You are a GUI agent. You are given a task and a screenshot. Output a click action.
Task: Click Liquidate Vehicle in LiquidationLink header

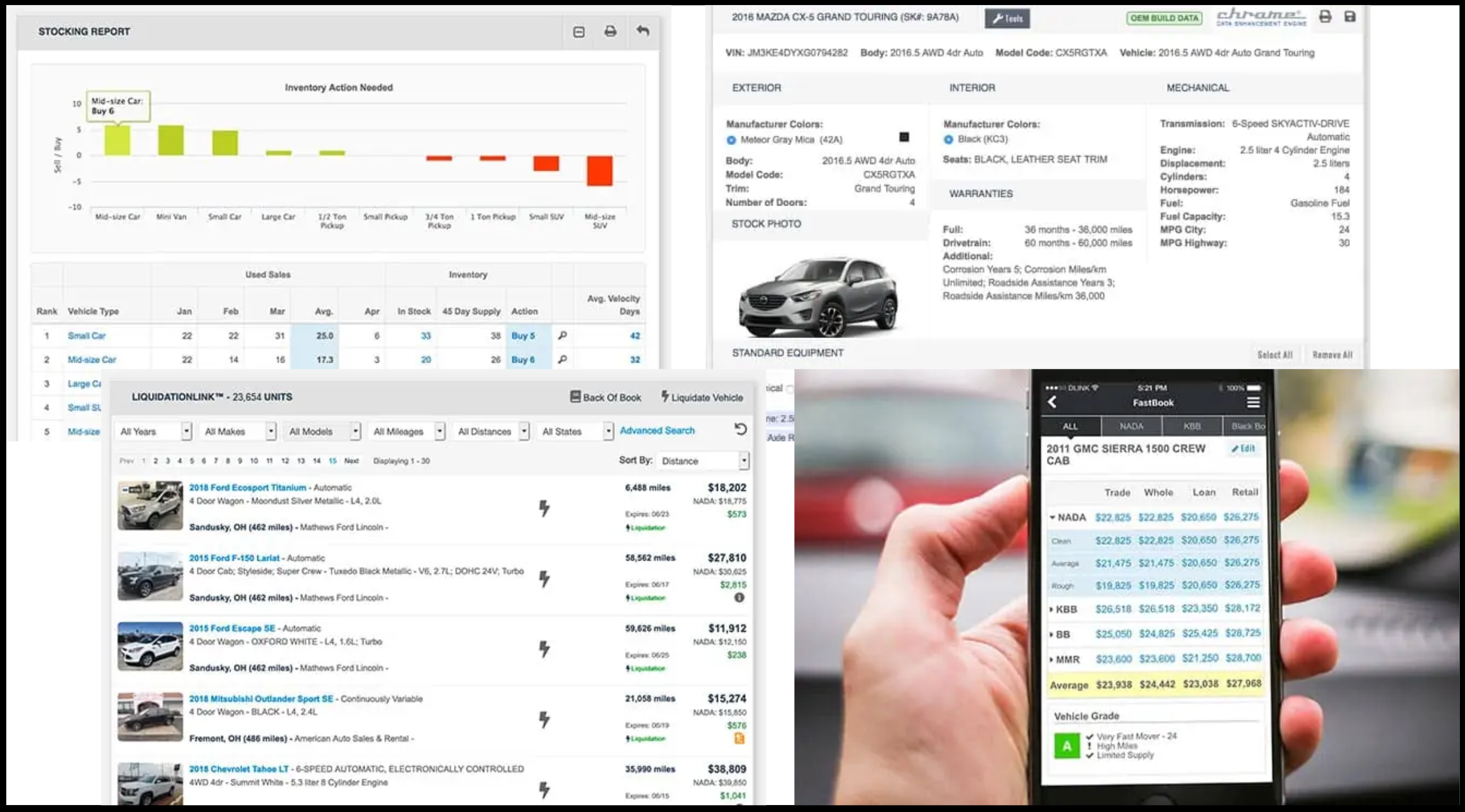(702, 397)
